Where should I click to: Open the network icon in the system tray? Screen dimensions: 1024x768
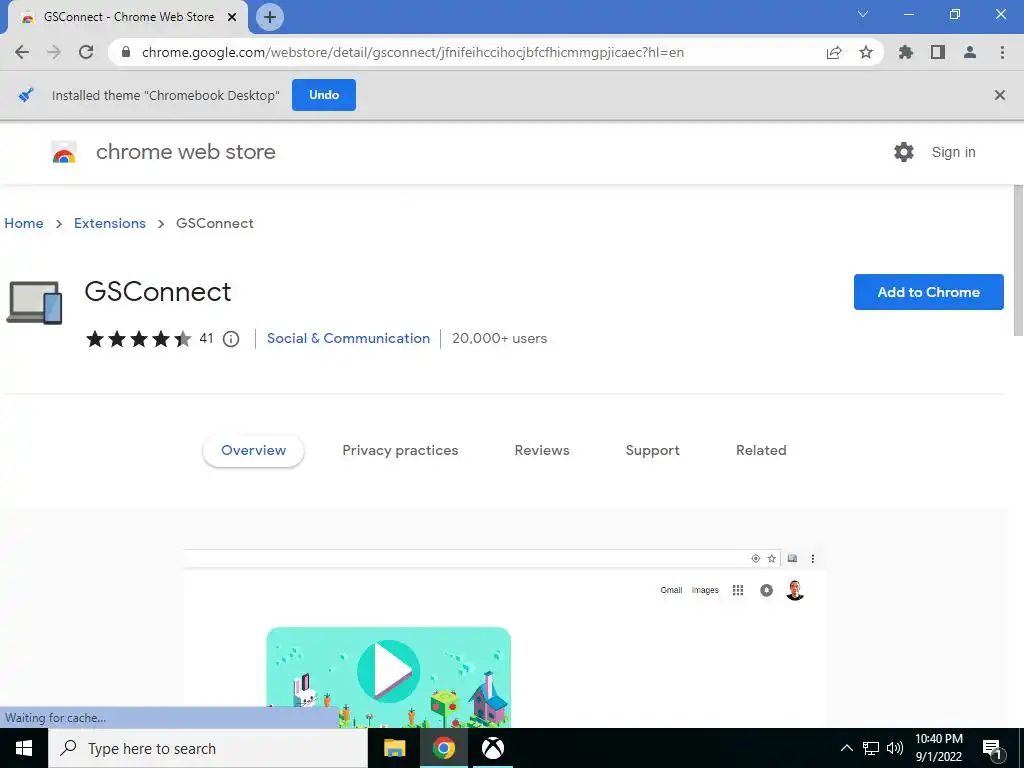871,748
